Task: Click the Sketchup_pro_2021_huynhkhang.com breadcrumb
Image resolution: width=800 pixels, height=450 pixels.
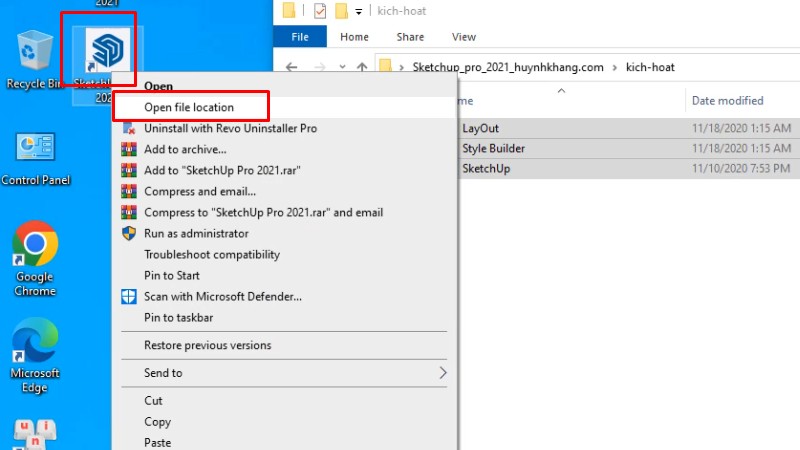Action: pyautogui.click(x=508, y=67)
